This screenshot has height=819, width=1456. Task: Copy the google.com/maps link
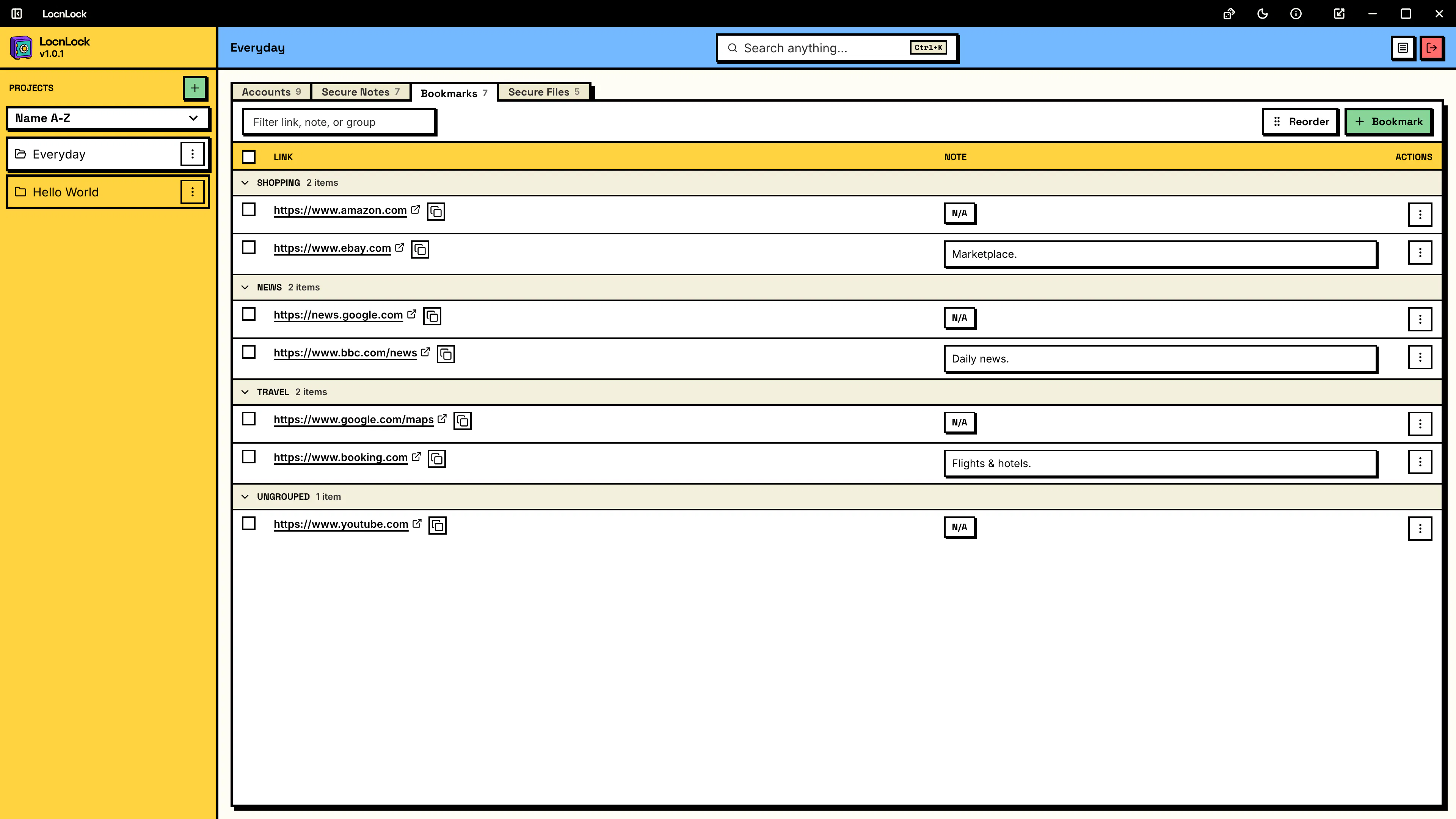[x=462, y=420]
